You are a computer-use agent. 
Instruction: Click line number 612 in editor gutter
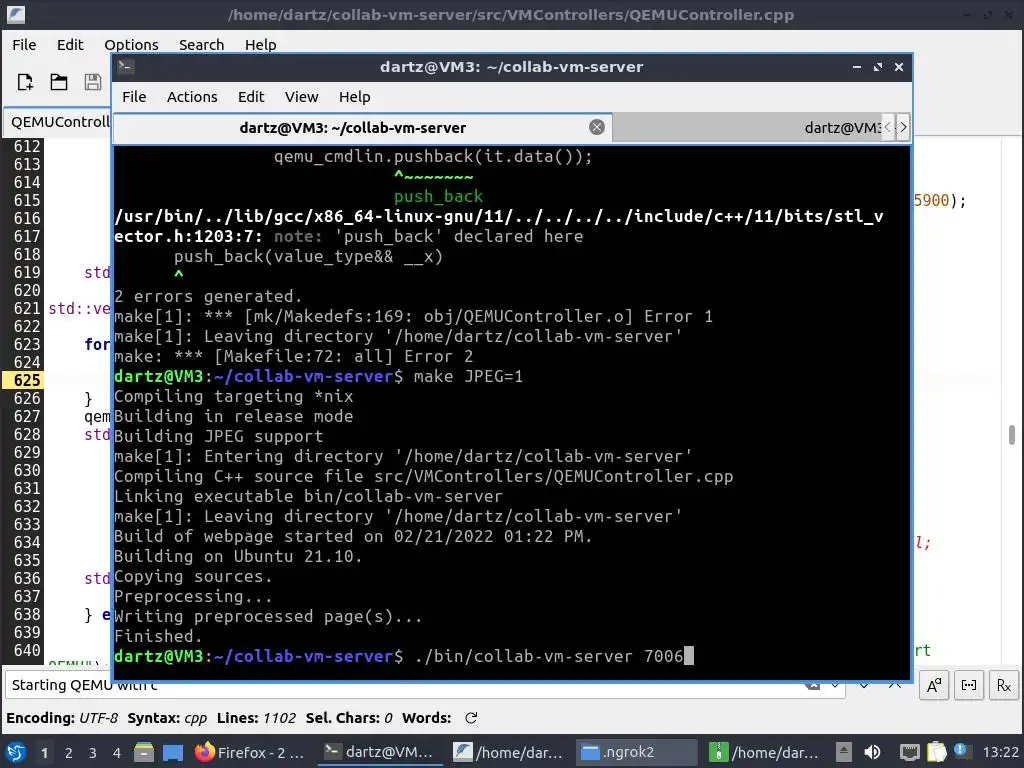pyautogui.click(x=27, y=146)
